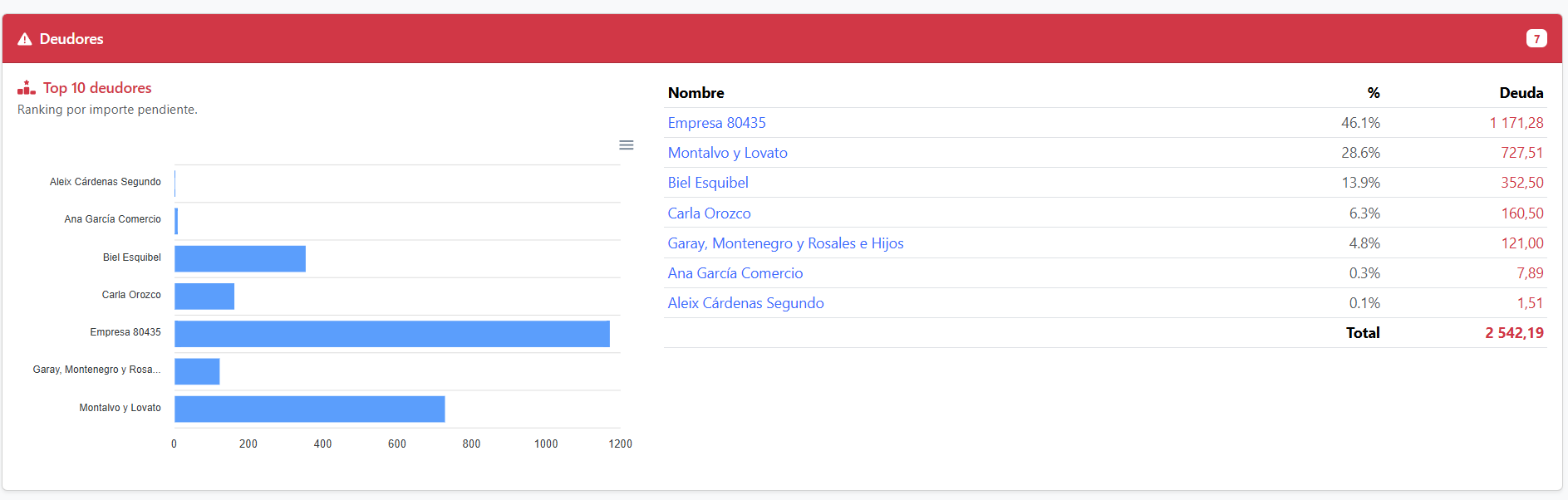This screenshot has height=500, width=1568.
Task: Click the Top 10 deudores heading
Action: (x=97, y=88)
